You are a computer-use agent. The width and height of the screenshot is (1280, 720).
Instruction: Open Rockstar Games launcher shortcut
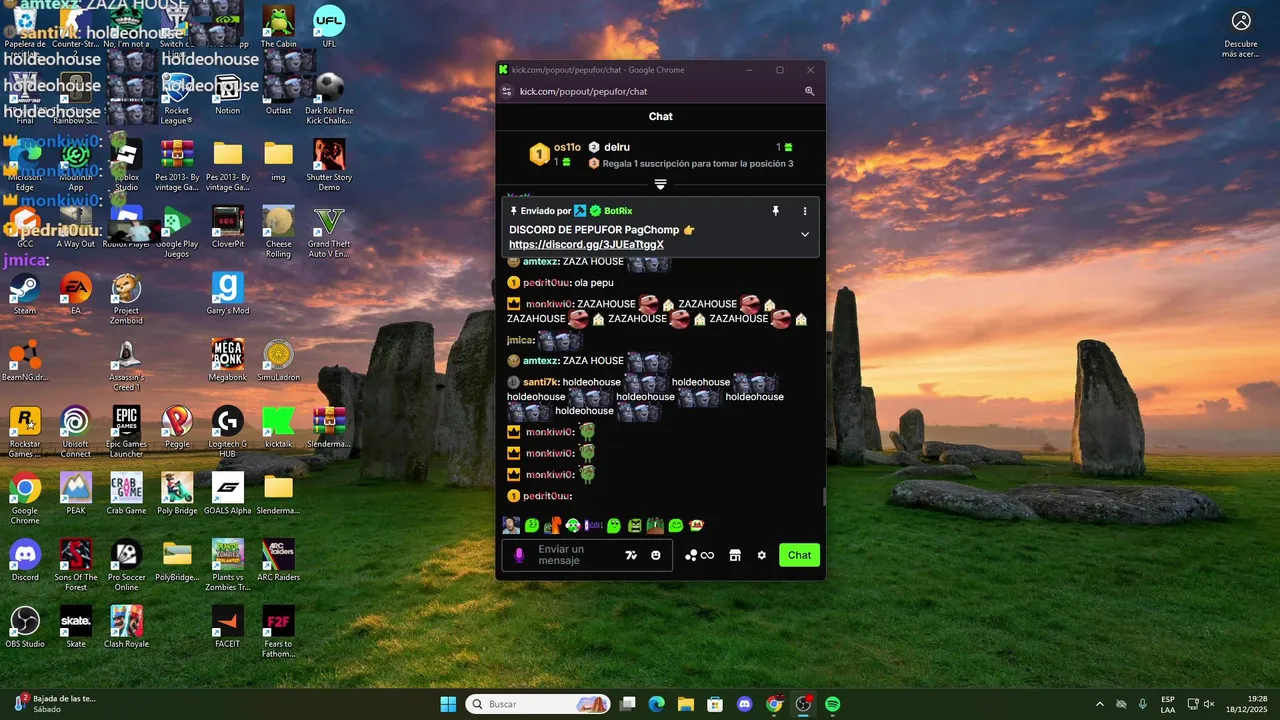coord(25,432)
